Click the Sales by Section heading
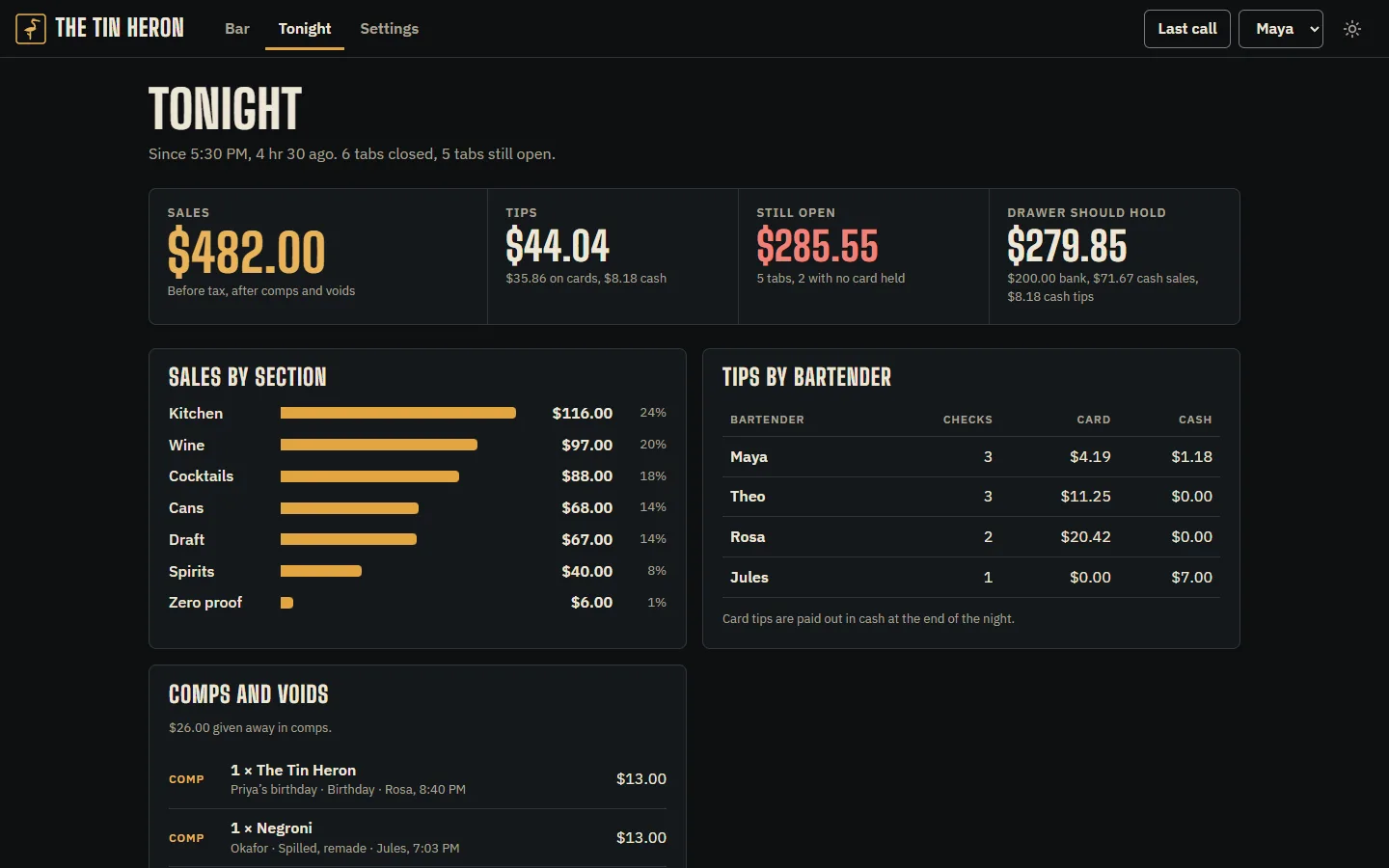The height and width of the screenshot is (868, 1389). [248, 377]
